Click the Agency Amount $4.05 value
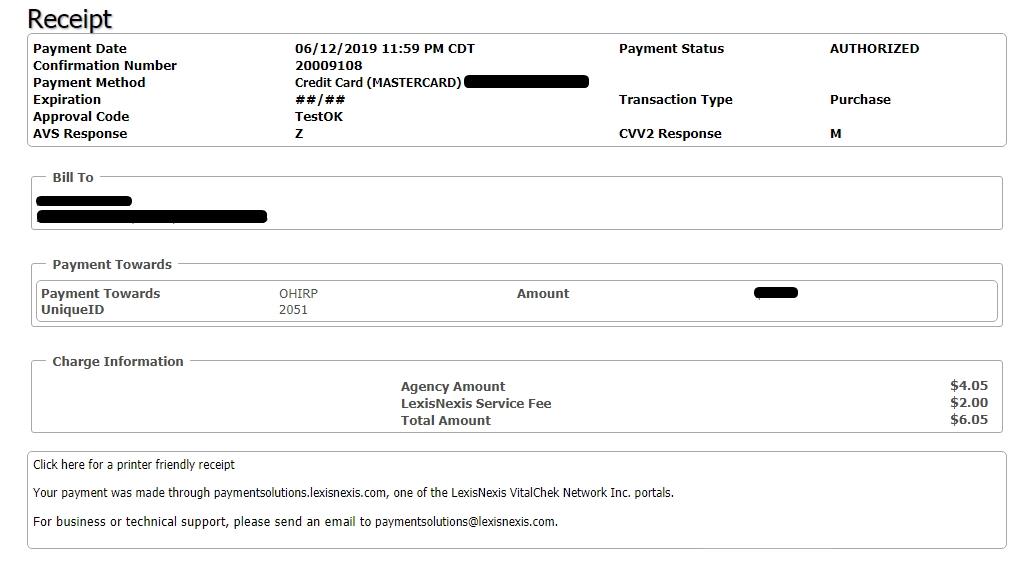Viewport: 1016px width, 561px height. (969, 386)
